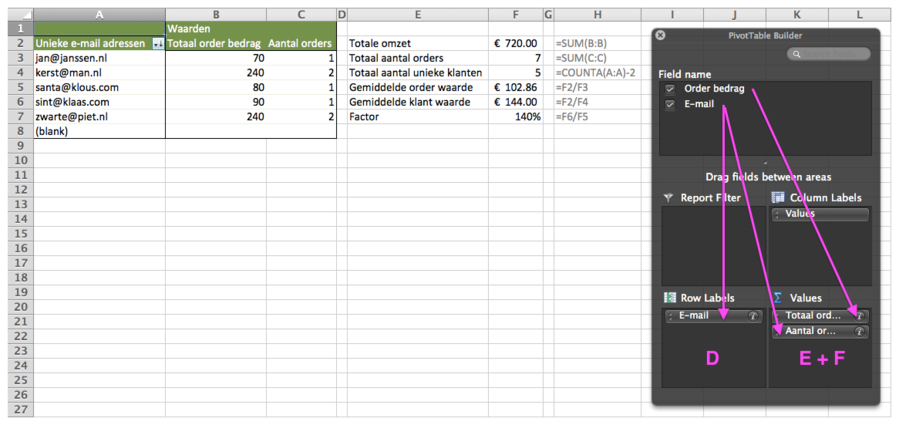Toggle the E-mail field checkbox
This screenshot has height=425, width=899.
(670, 105)
